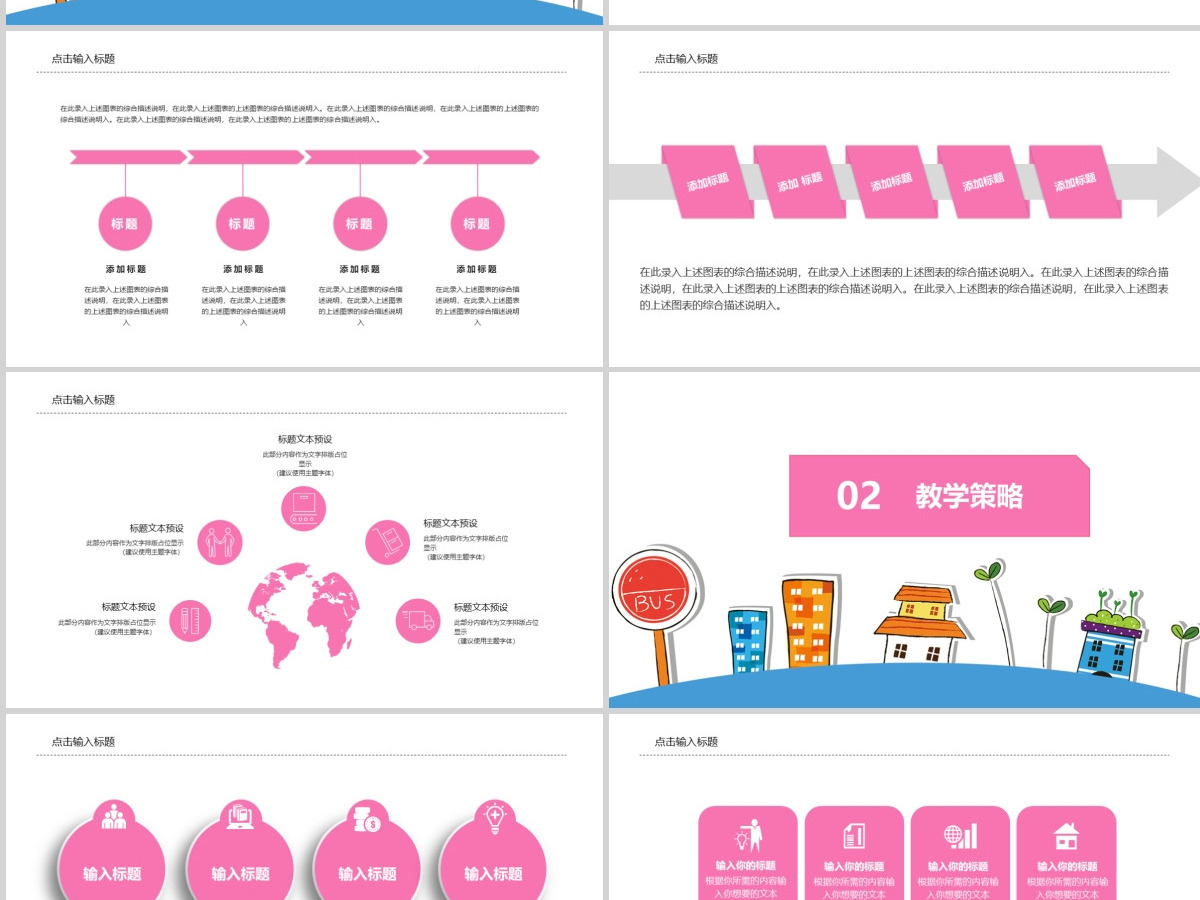Click 标题文本预设 label beside delivery truck icon
Image resolution: width=1200 pixels, height=900 pixels.
481,607
